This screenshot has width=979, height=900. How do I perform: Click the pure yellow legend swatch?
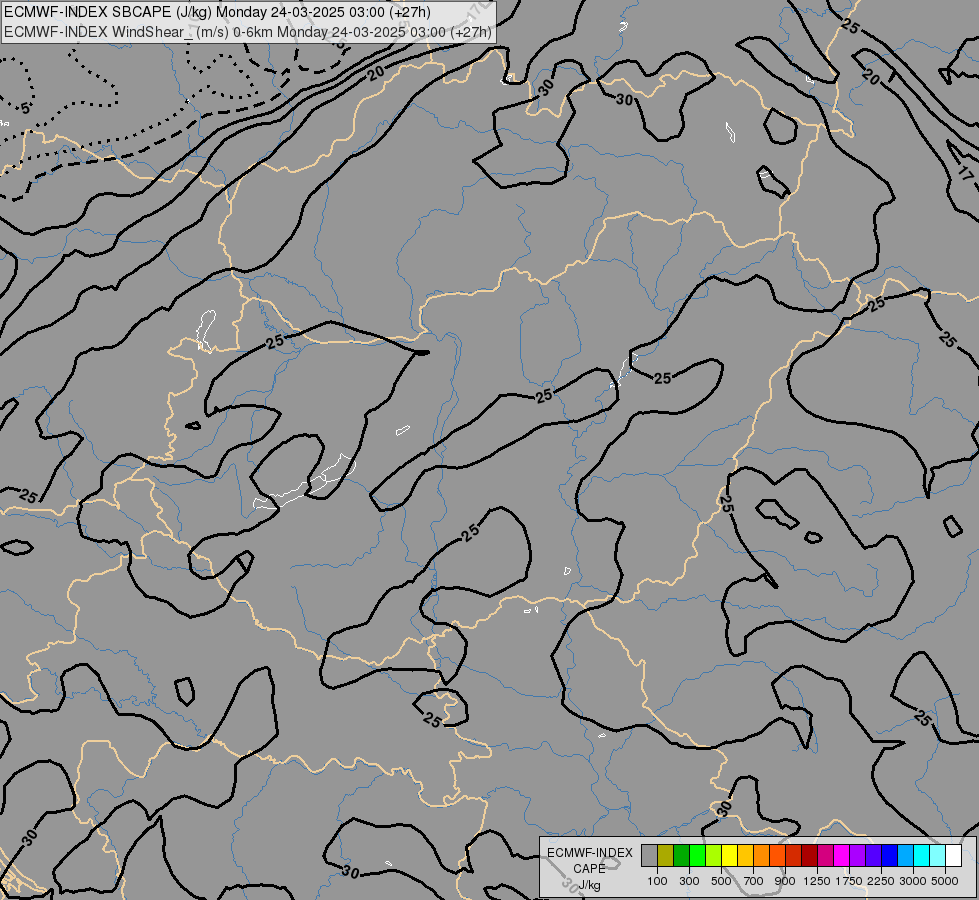[x=729, y=856]
